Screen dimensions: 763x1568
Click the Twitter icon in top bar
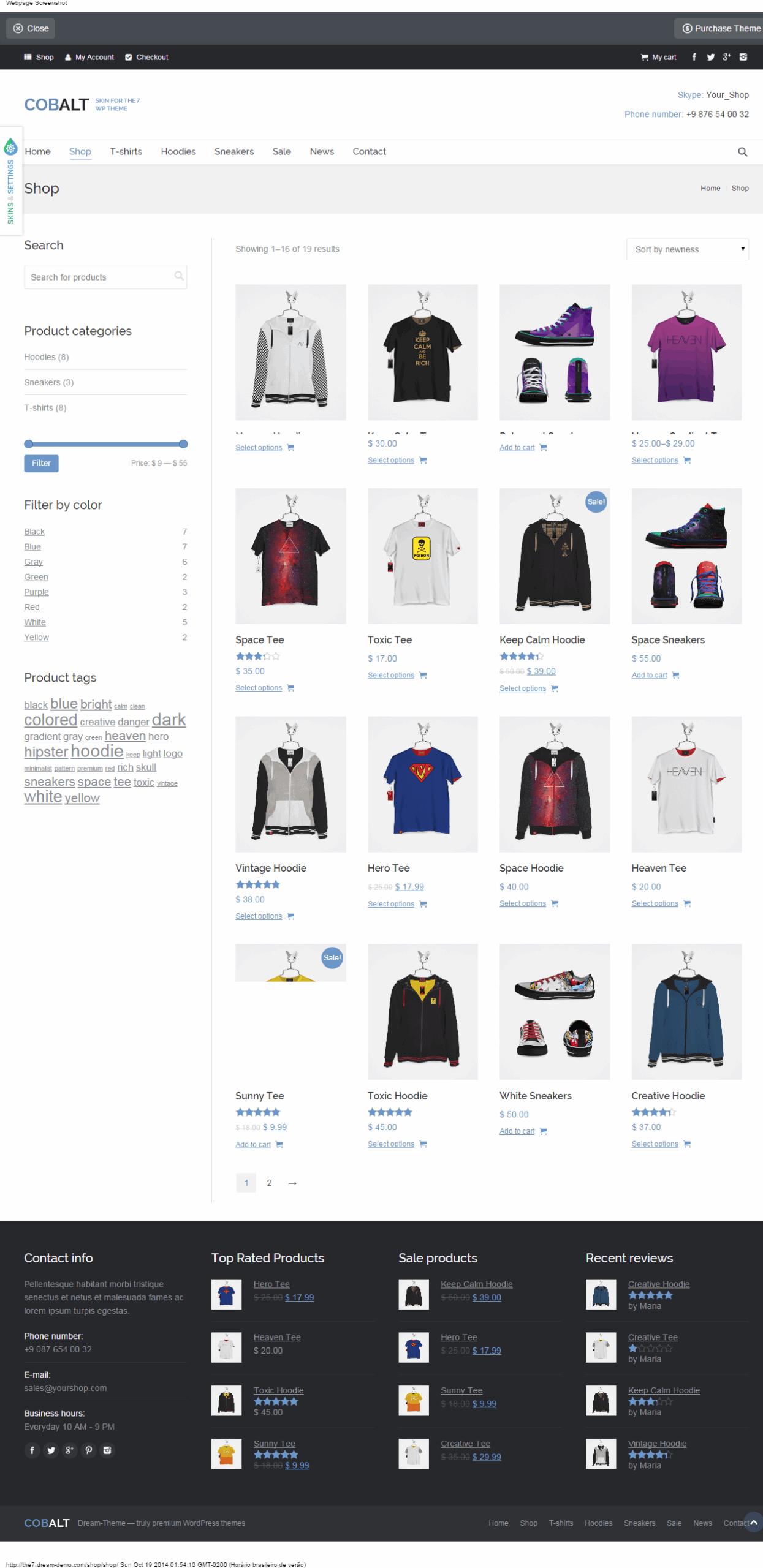(710, 57)
